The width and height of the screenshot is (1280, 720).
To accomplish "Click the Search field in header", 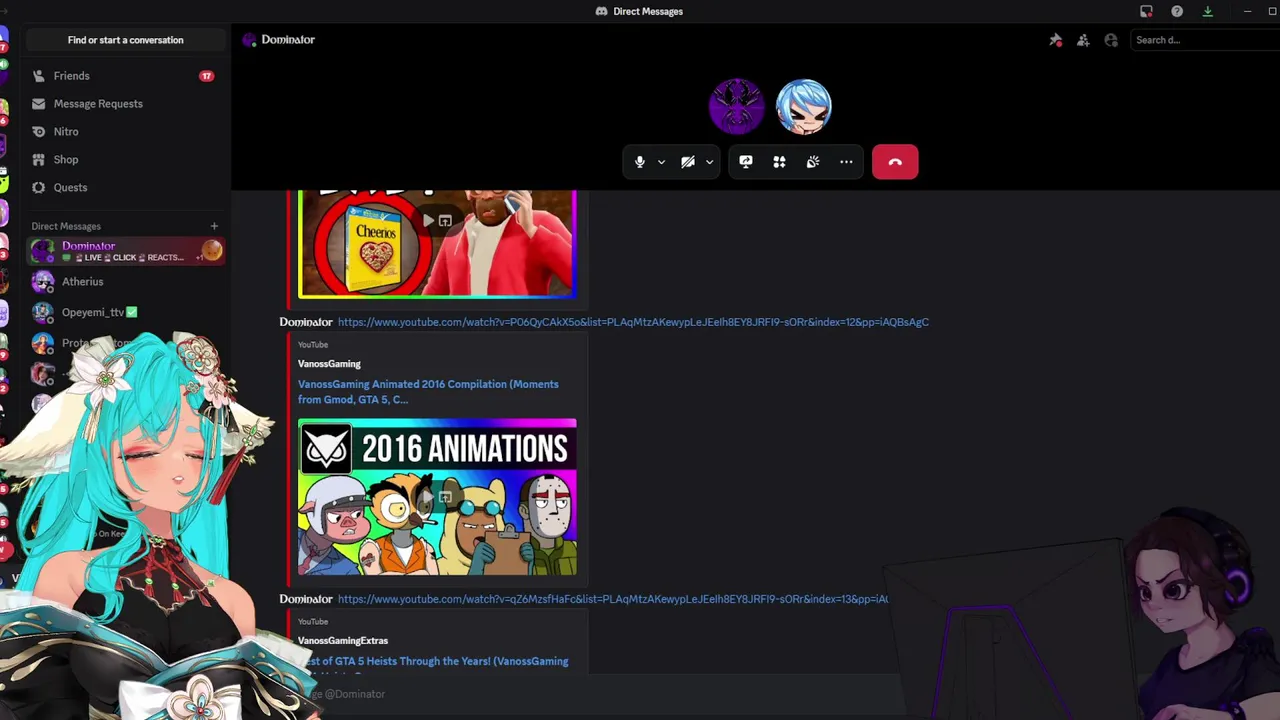I will click(1204, 40).
